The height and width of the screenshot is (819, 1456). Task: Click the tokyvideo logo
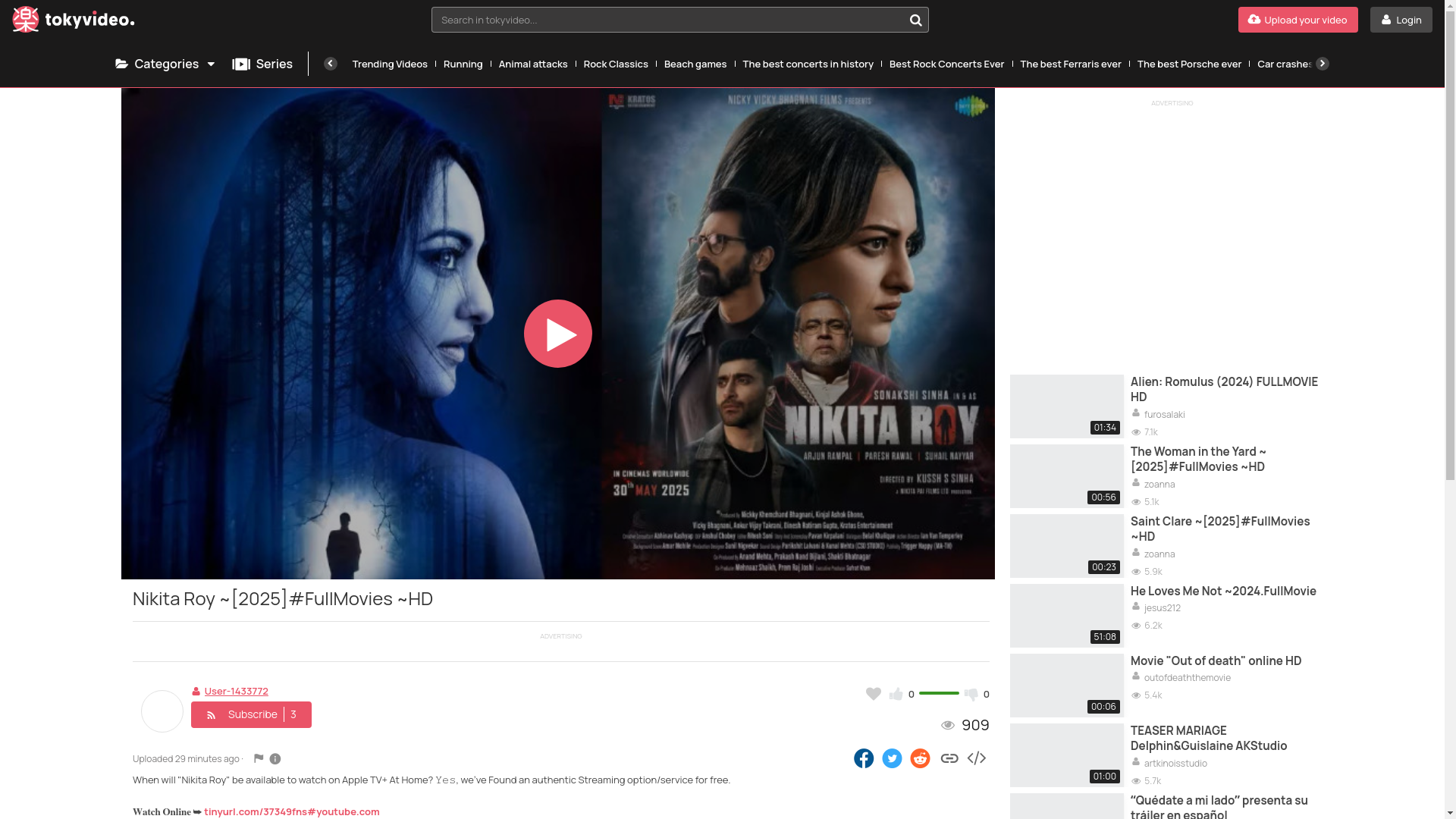click(x=74, y=20)
